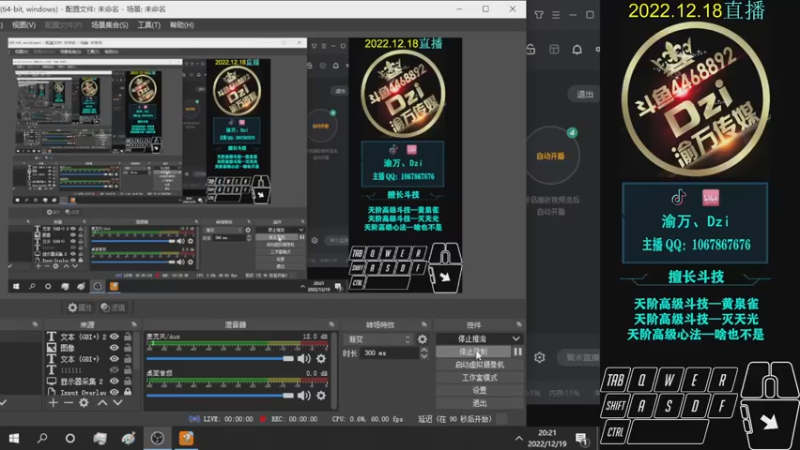Image resolution: width=800 pixels, height=450 pixels.
Task: Show hidden system tray icons
Action: click(x=519, y=438)
